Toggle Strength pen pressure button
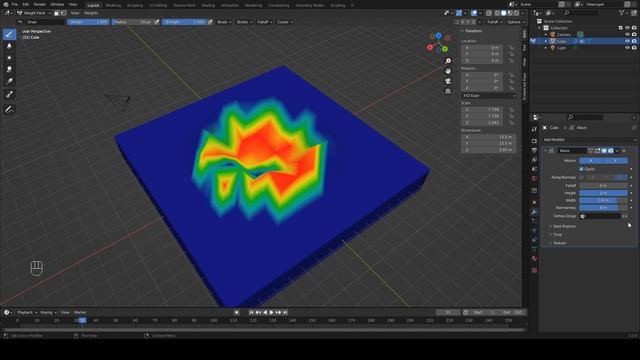 pyautogui.click(x=210, y=22)
